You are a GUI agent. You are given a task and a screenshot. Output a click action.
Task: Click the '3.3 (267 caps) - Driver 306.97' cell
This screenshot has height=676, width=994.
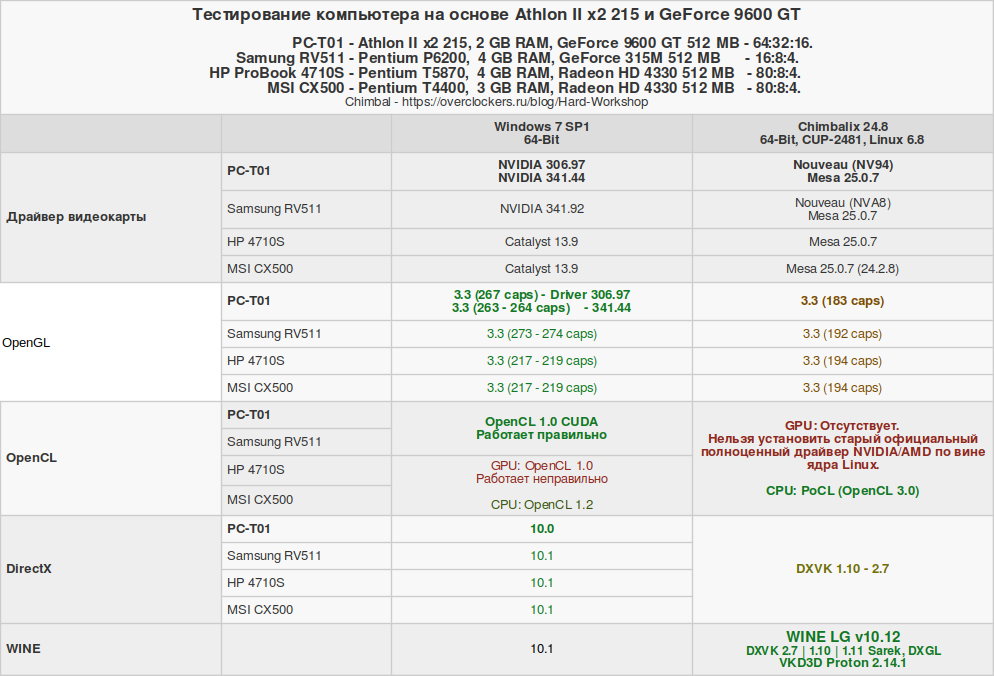point(541,301)
